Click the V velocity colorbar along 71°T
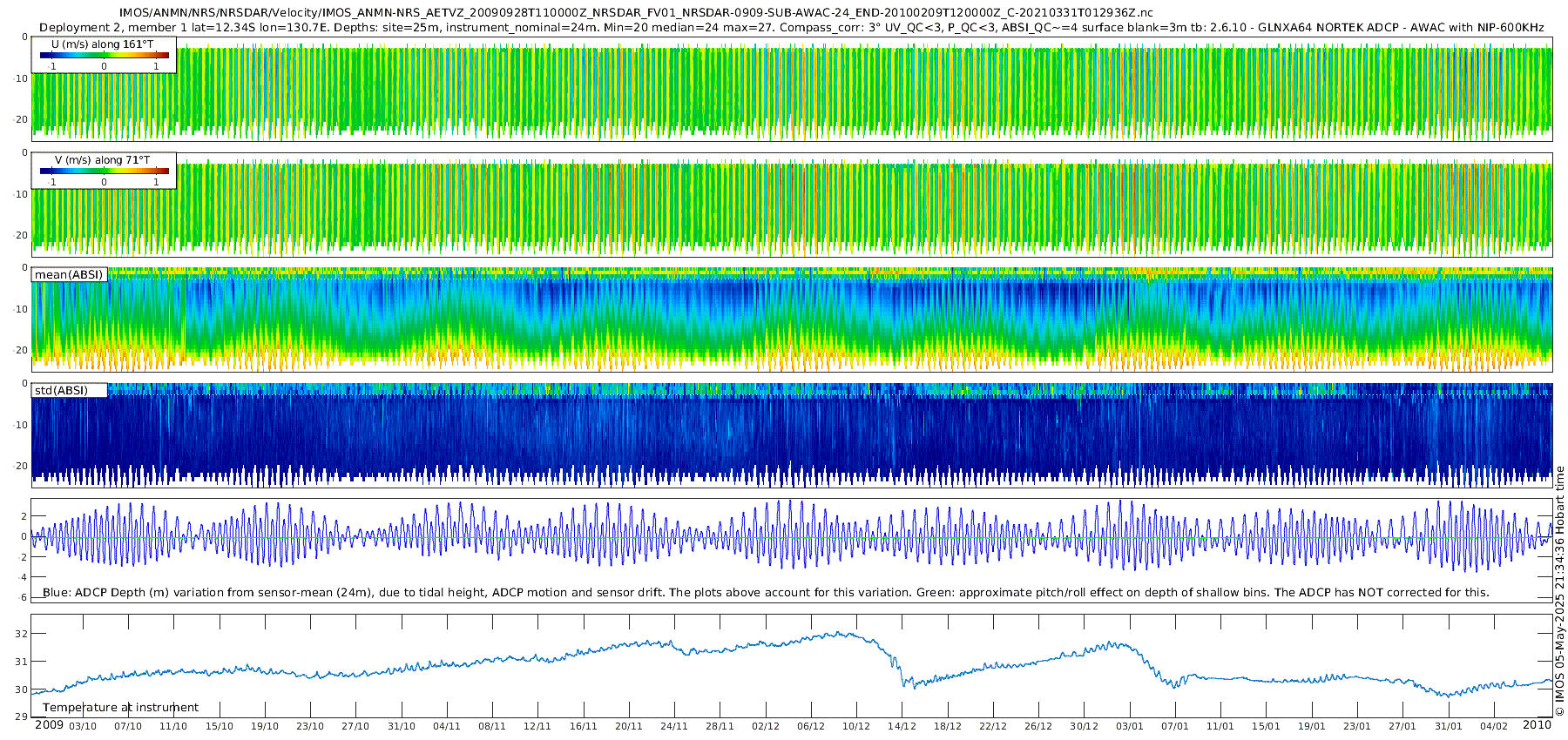The height and width of the screenshot is (740, 1568). (x=104, y=171)
